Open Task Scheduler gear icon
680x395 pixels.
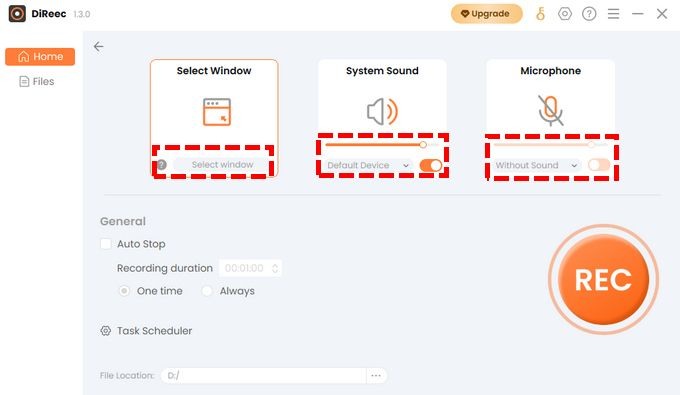[x=105, y=331]
